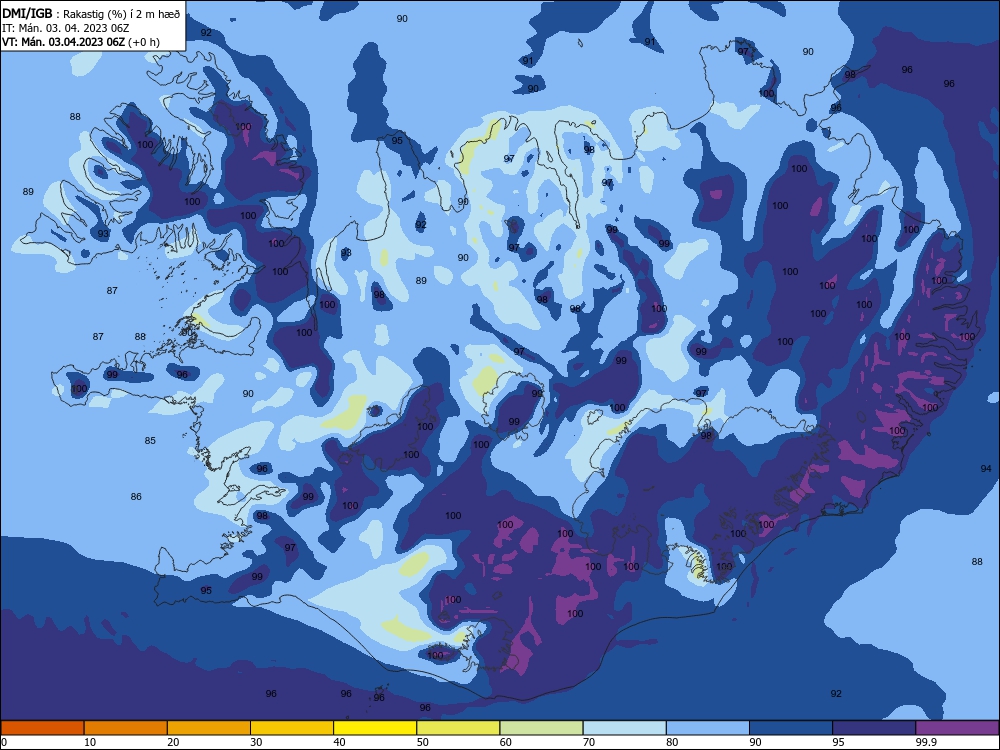Click the '86' humidity value on the map
The height and width of the screenshot is (750, 1000).
136,497
